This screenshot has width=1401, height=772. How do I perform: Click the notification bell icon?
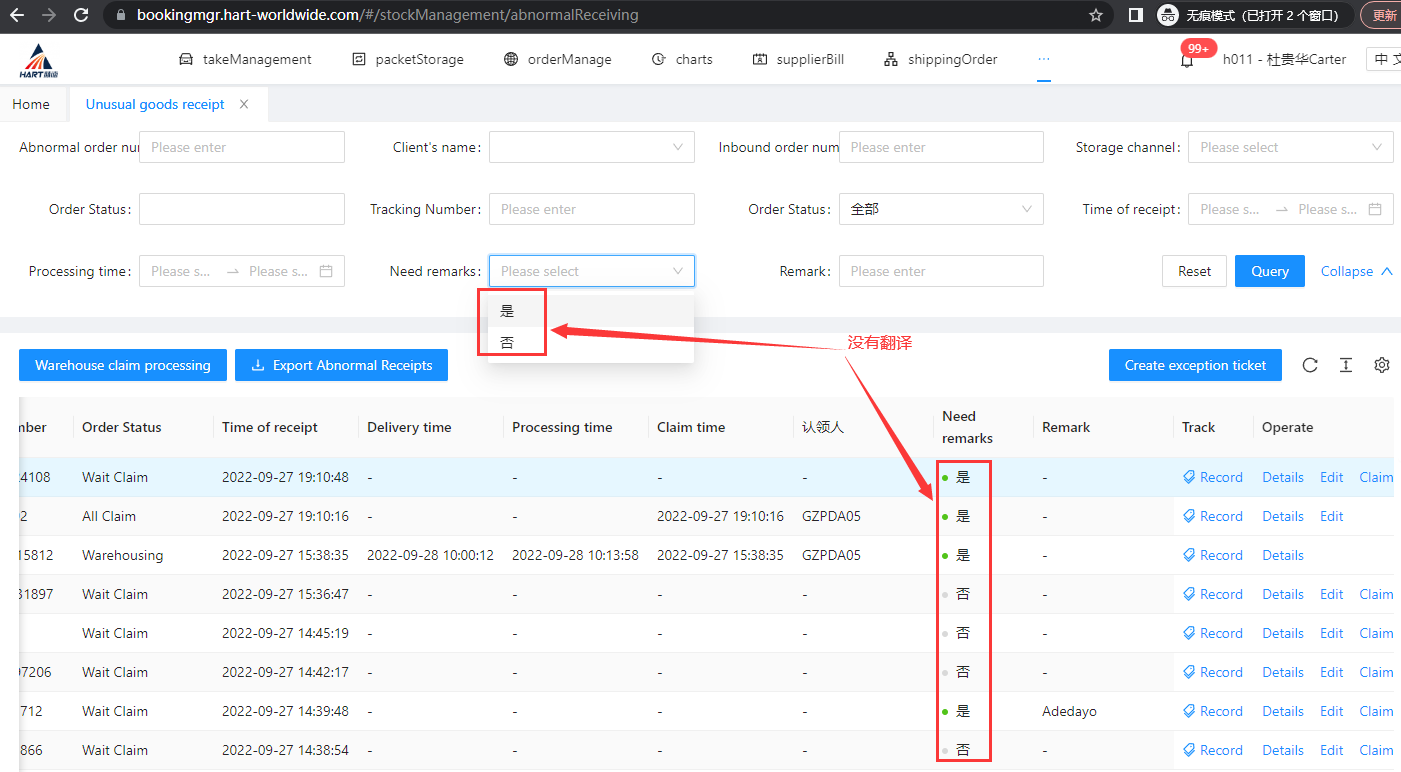tap(1187, 61)
